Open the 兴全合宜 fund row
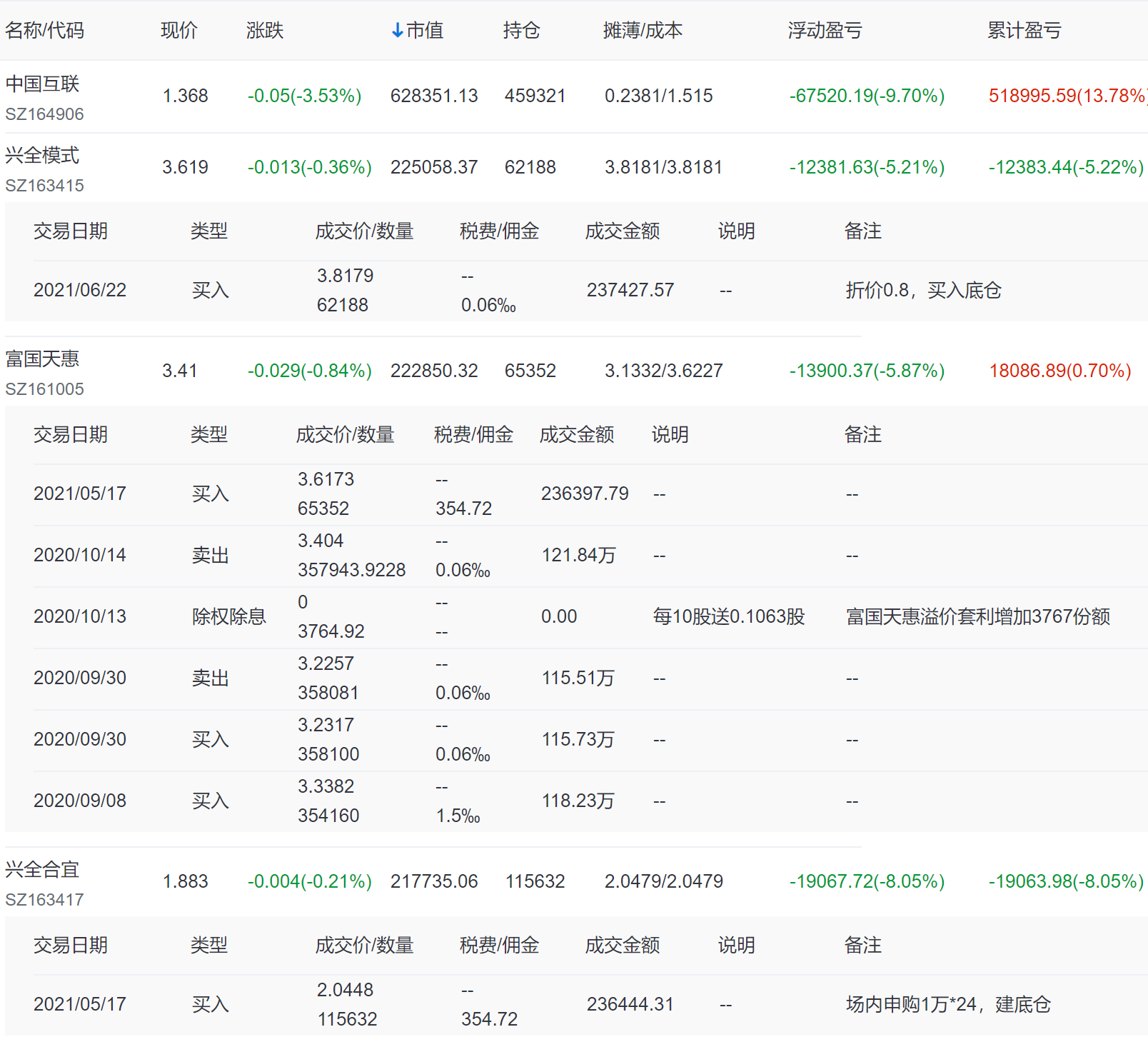The height and width of the screenshot is (1037, 1148). (x=574, y=882)
